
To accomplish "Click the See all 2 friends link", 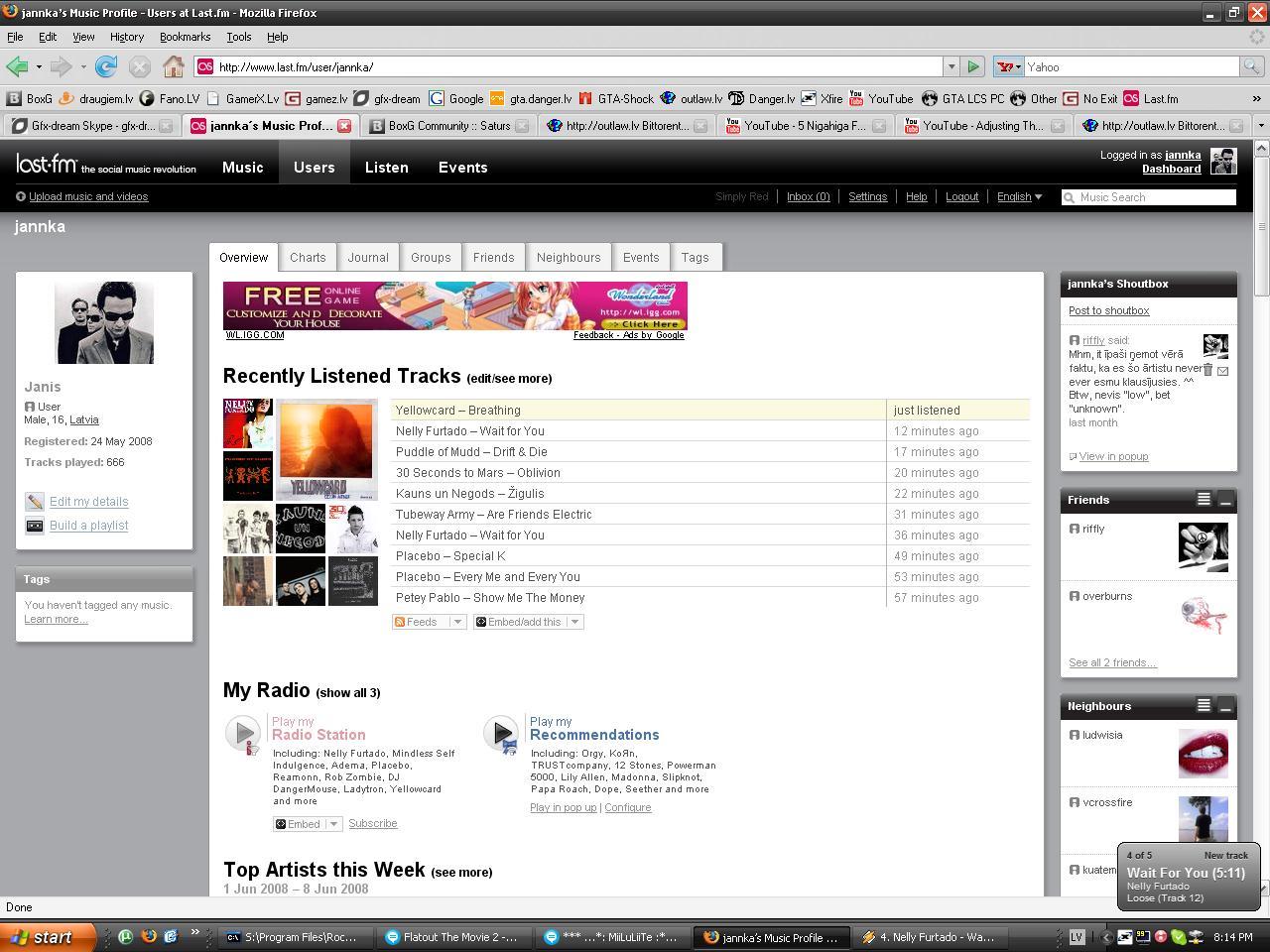I will pyautogui.click(x=1112, y=662).
